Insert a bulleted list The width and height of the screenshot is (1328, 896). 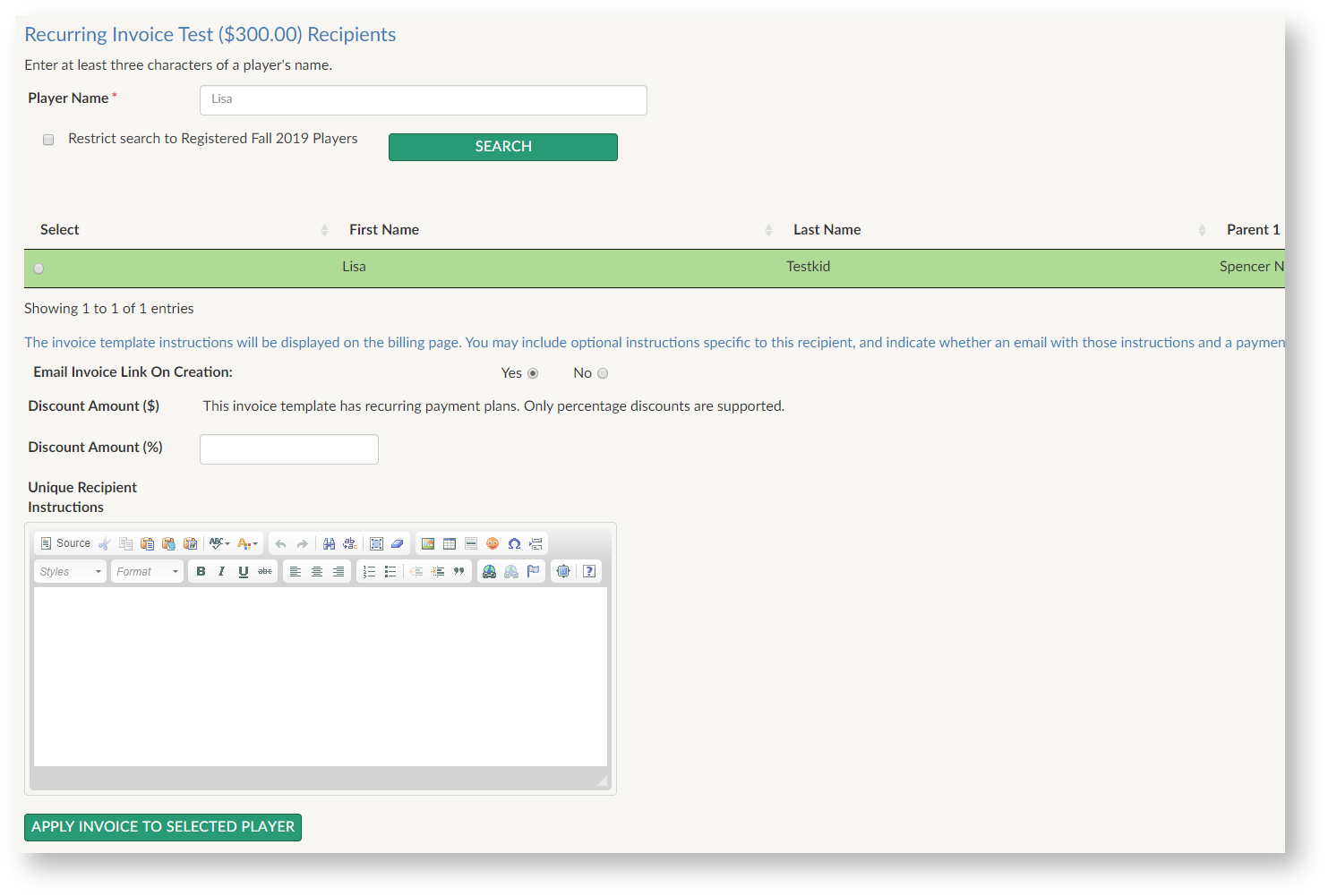click(390, 571)
